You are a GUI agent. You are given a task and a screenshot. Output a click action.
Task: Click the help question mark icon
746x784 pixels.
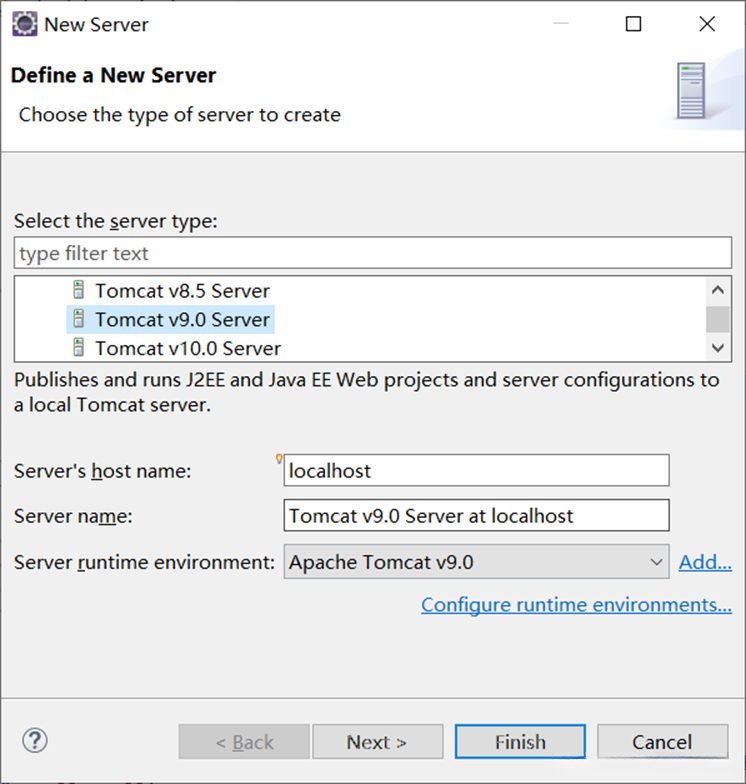pyautogui.click(x=35, y=740)
